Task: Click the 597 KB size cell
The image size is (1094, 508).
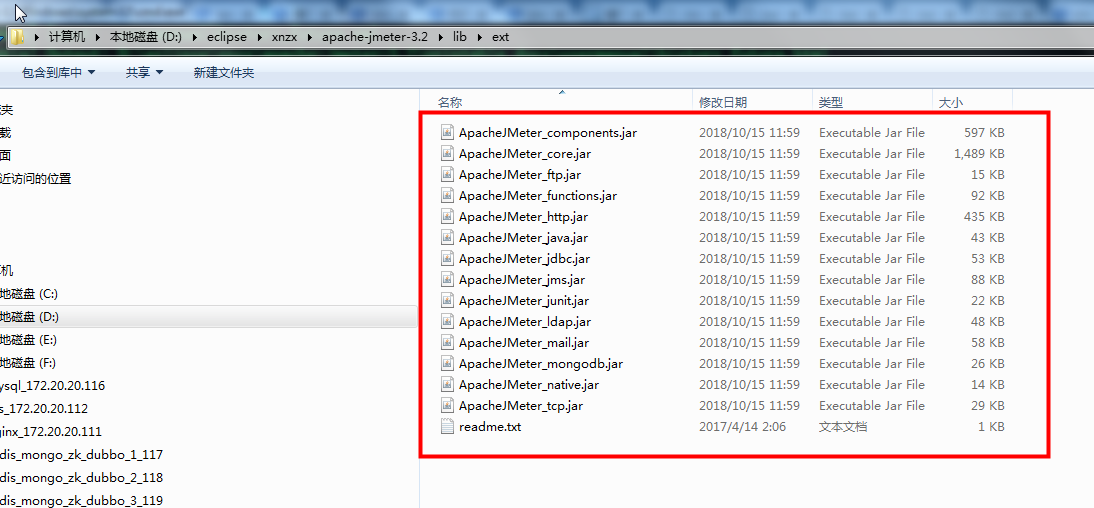Action: tap(984, 133)
